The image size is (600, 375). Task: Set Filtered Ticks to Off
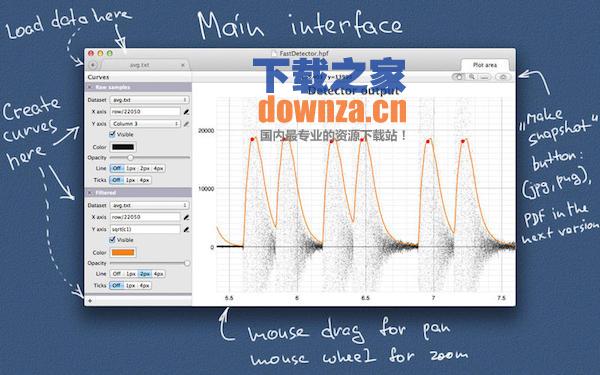pyautogui.click(x=117, y=285)
